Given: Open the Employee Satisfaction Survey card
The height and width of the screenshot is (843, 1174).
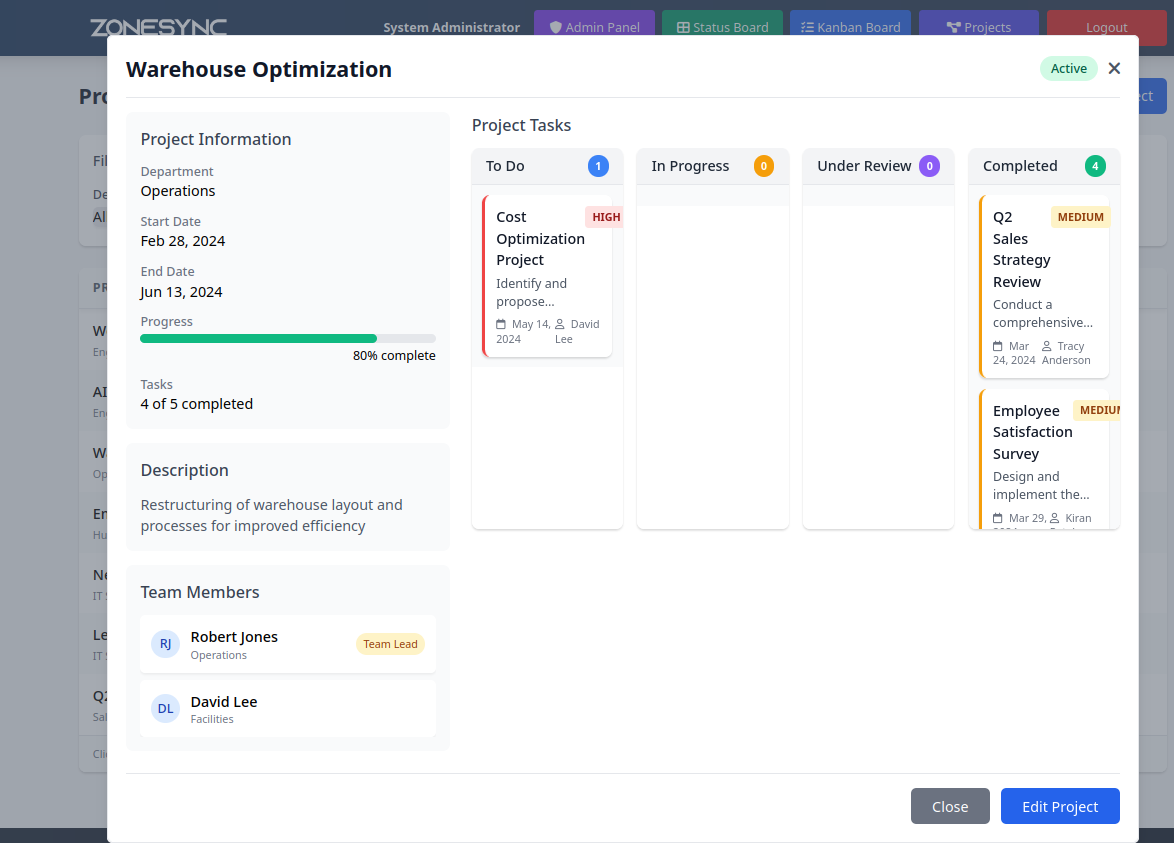Looking at the screenshot, I should (1044, 459).
